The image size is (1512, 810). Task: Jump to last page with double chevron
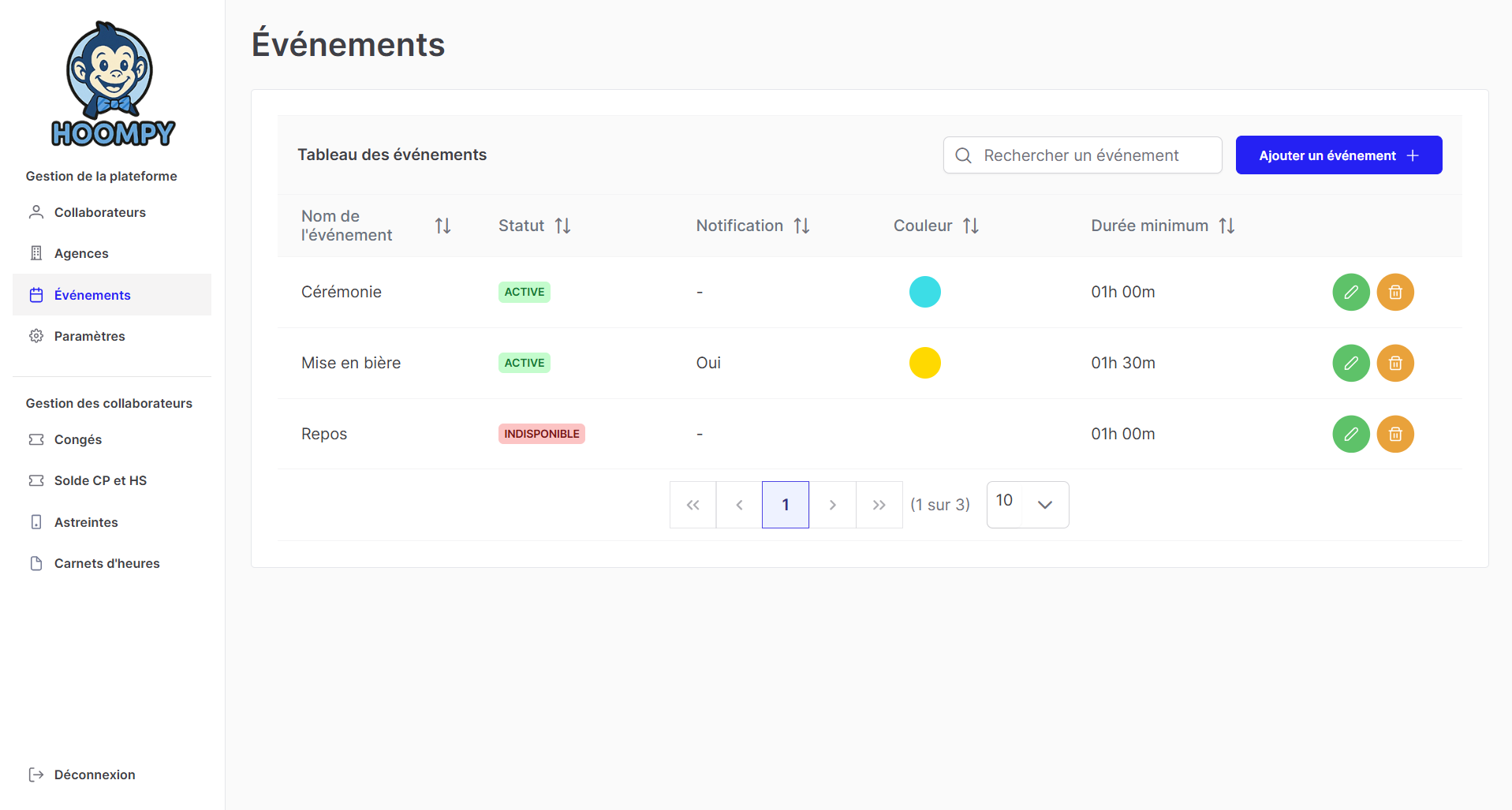pyautogui.click(x=879, y=505)
